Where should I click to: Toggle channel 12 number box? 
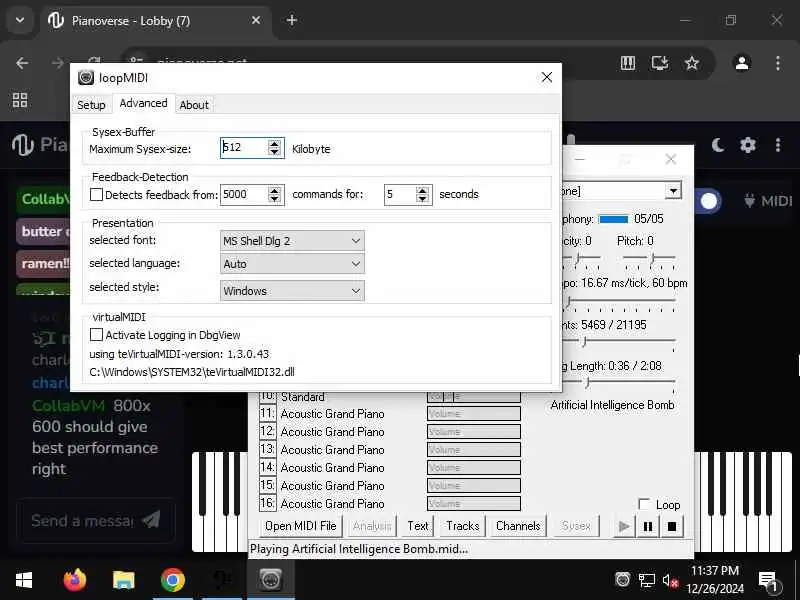pos(268,431)
